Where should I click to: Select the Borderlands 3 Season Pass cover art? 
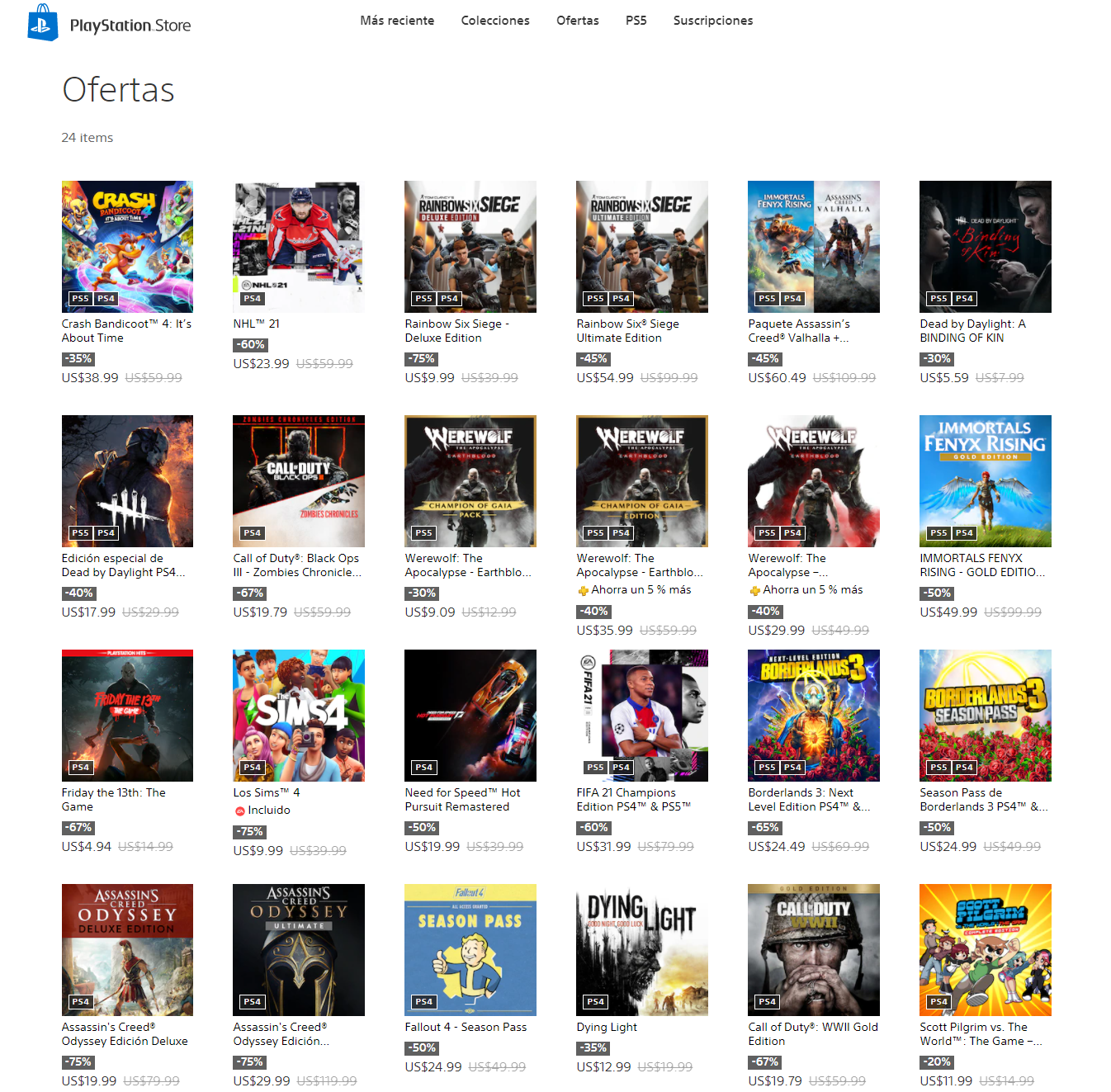click(x=986, y=716)
